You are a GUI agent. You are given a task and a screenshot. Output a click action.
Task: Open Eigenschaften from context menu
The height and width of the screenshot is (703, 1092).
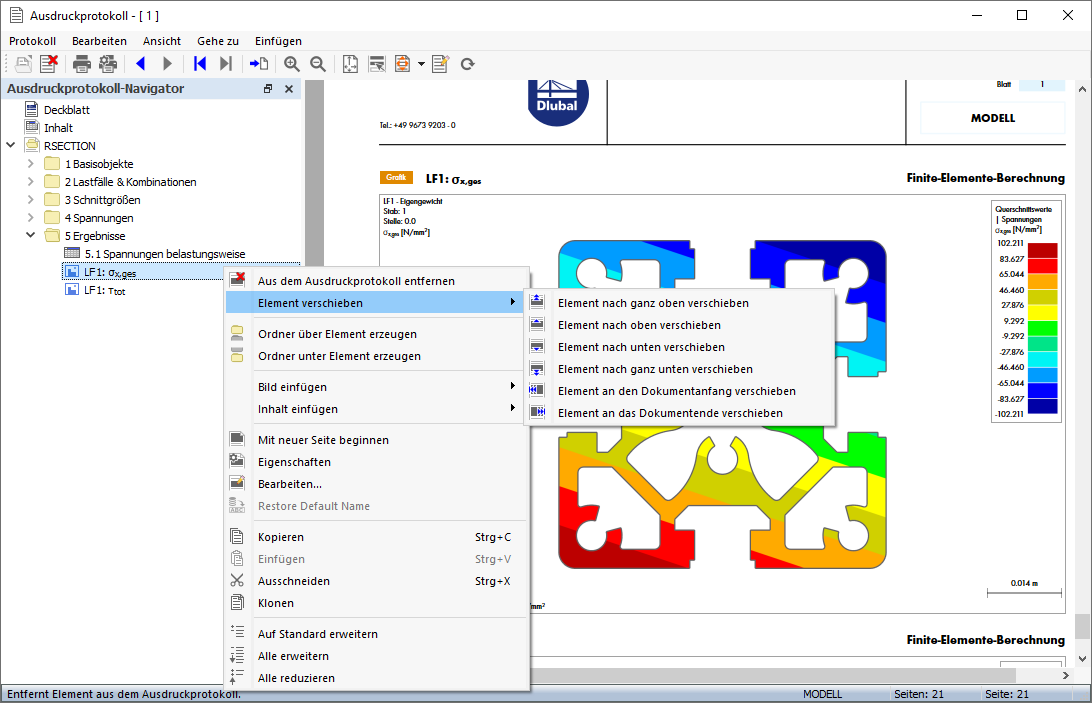click(376, 462)
